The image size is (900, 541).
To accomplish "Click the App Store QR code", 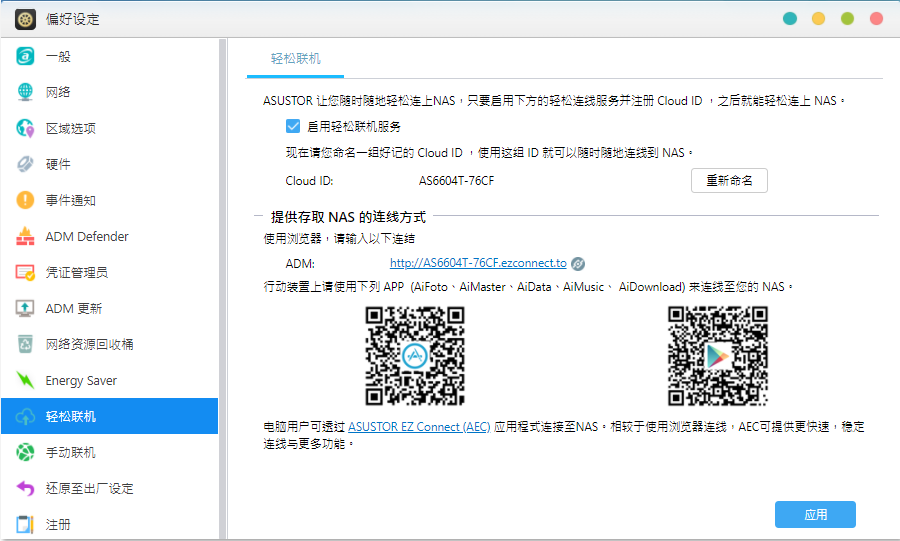I will pyautogui.click(x=415, y=356).
